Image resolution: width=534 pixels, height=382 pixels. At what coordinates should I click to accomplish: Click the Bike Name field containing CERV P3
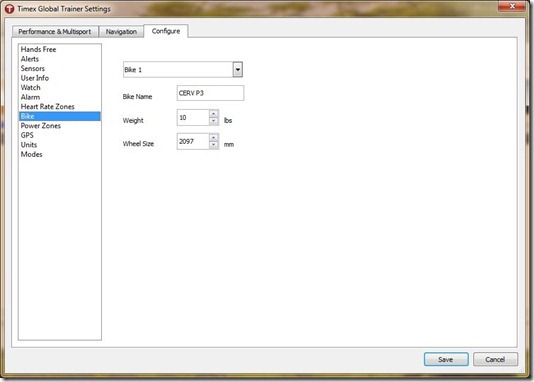coord(210,93)
